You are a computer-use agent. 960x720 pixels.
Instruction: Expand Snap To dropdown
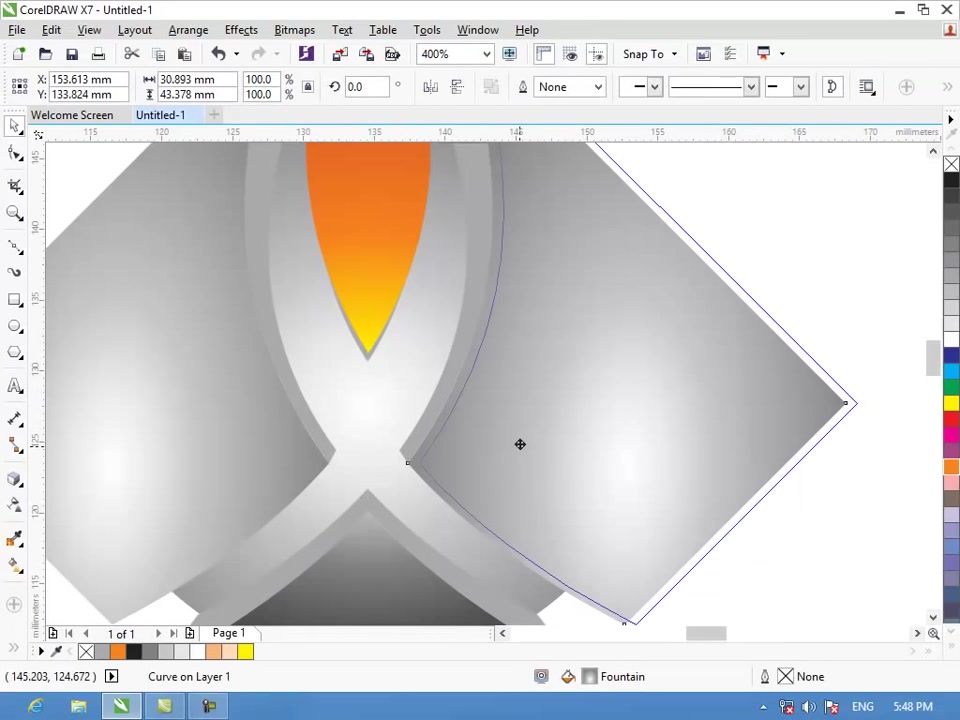click(x=675, y=54)
